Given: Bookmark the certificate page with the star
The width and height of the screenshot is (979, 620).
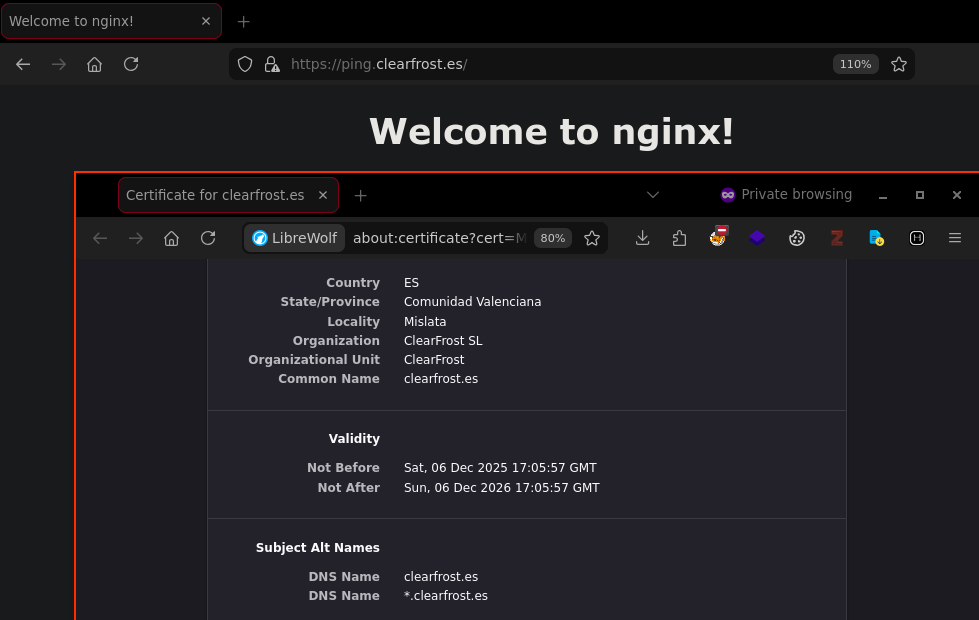Looking at the screenshot, I should (x=592, y=238).
